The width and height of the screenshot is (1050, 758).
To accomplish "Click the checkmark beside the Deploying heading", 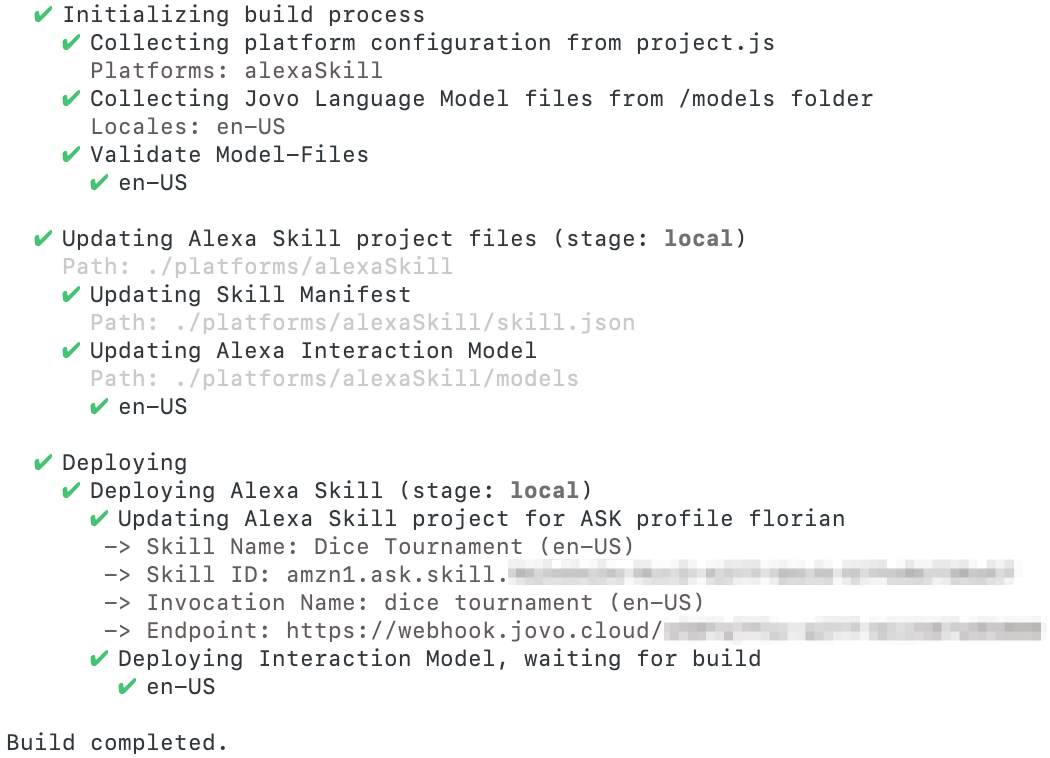I will pos(43,463).
